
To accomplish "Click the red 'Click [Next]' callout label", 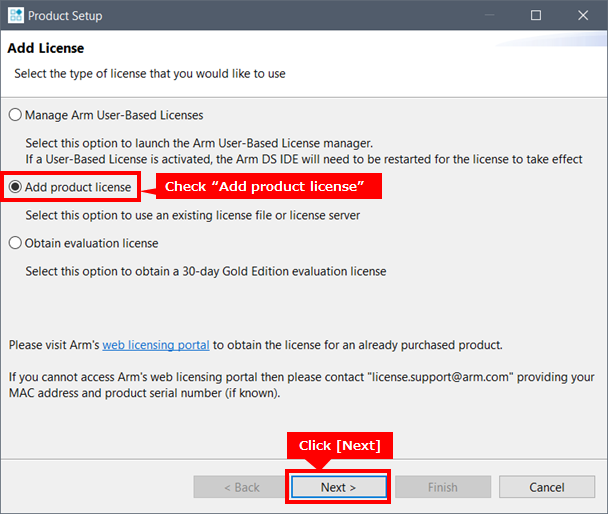I will pyautogui.click(x=340, y=445).
